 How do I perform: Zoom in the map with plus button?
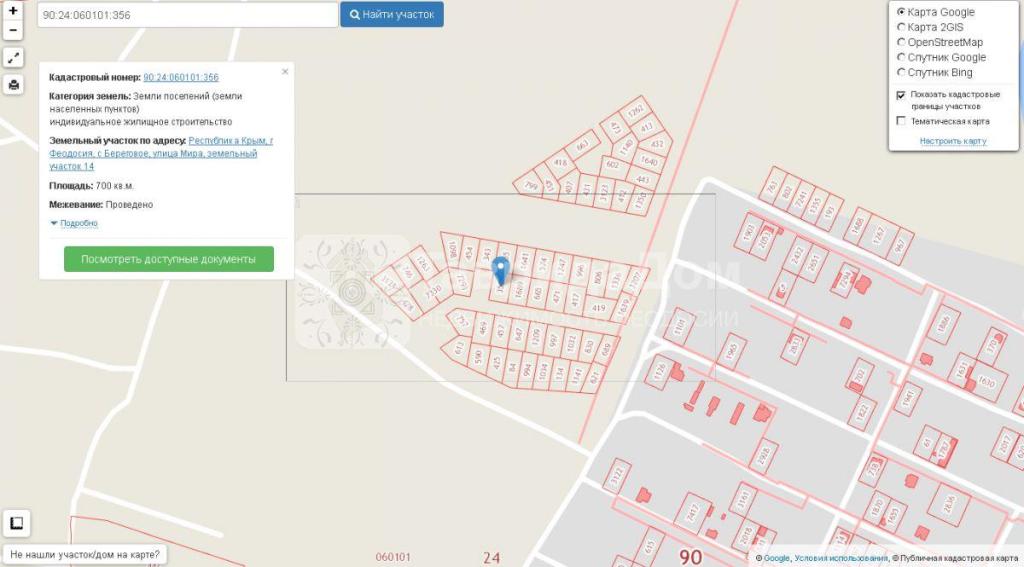point(13,10)
